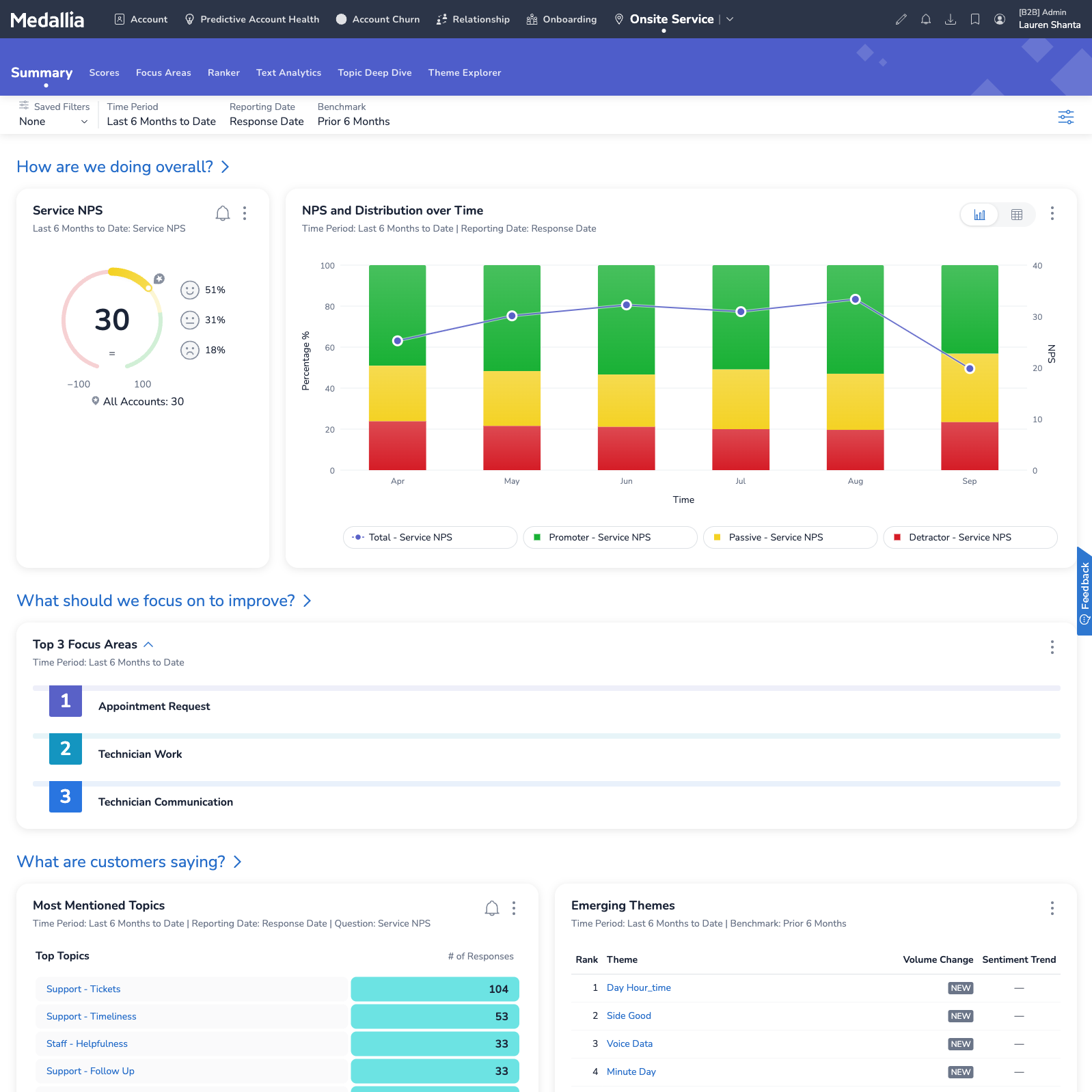Click alert bell on Most Mentioned Topics

click(492, 908)
